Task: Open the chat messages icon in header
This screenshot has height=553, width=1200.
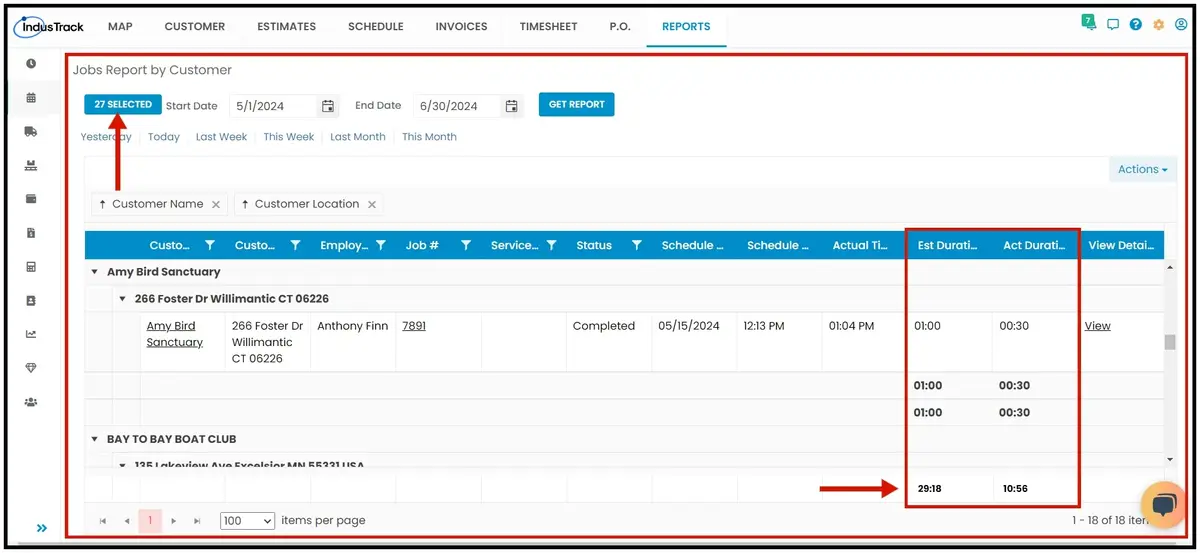Action: click(1113, 25)
